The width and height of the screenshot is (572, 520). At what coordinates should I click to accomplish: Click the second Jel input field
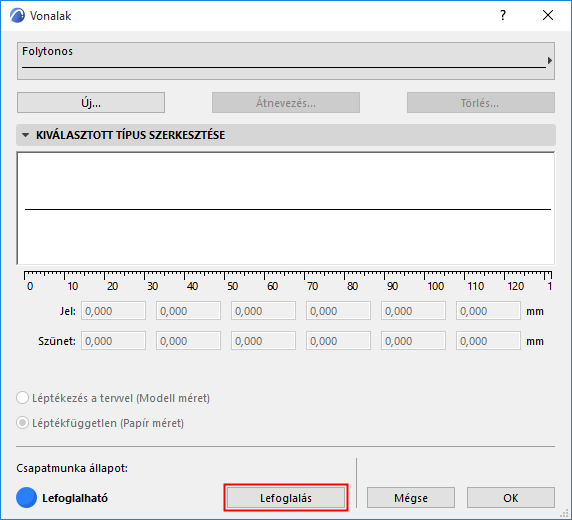tap(188, 311)
